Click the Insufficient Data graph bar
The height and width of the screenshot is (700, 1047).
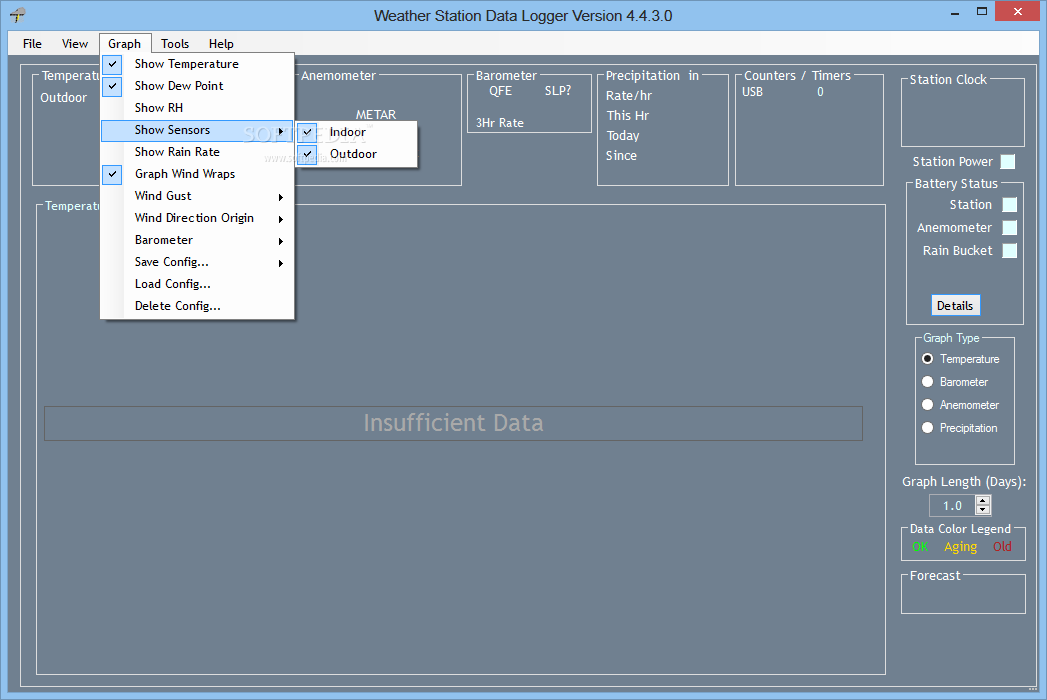[x=453, y=423]
